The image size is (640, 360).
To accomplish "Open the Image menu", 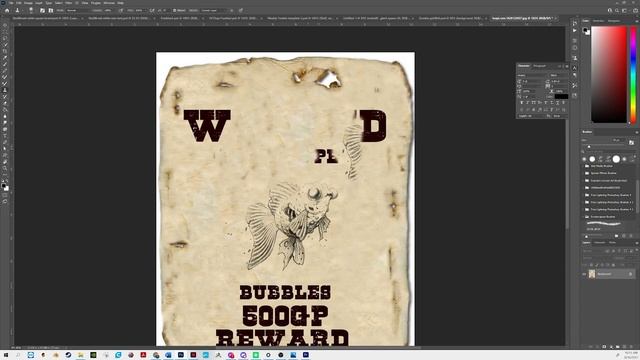I will pyautogui.click(x=28, y=3).
